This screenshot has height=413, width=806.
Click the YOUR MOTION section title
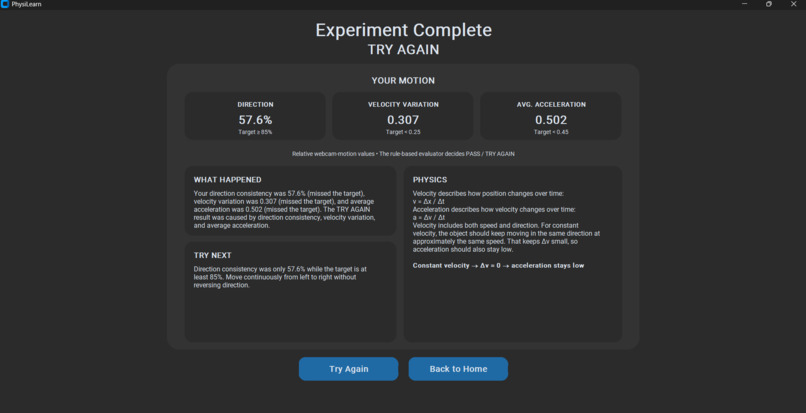403,81
